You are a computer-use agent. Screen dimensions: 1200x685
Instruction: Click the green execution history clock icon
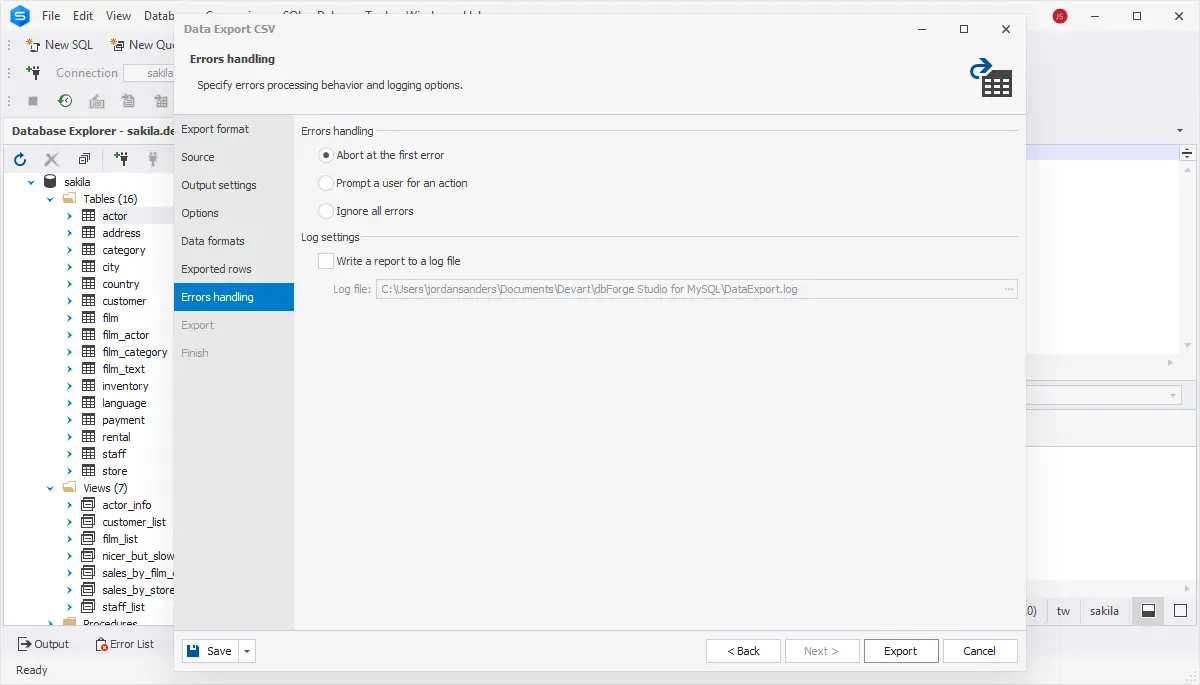pyautogui.click(x=65, y=101)
